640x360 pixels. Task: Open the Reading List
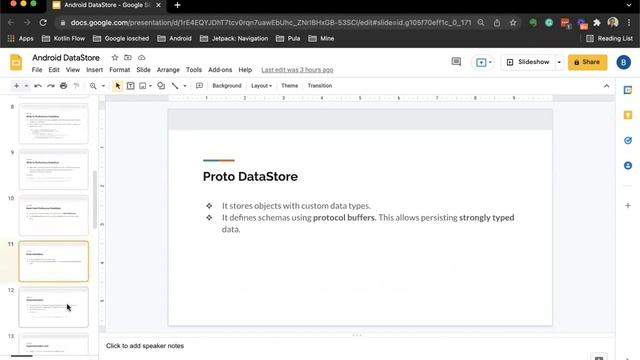[x=609, y=38]
